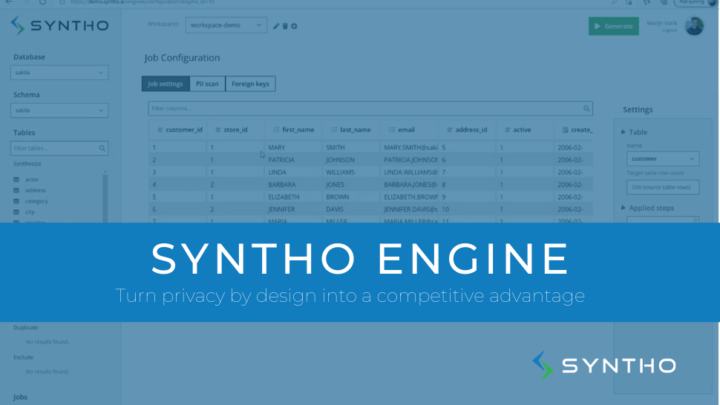The image size is (720, 405).
Task: Click the user profile avatar
Action: tap(694, 26)
